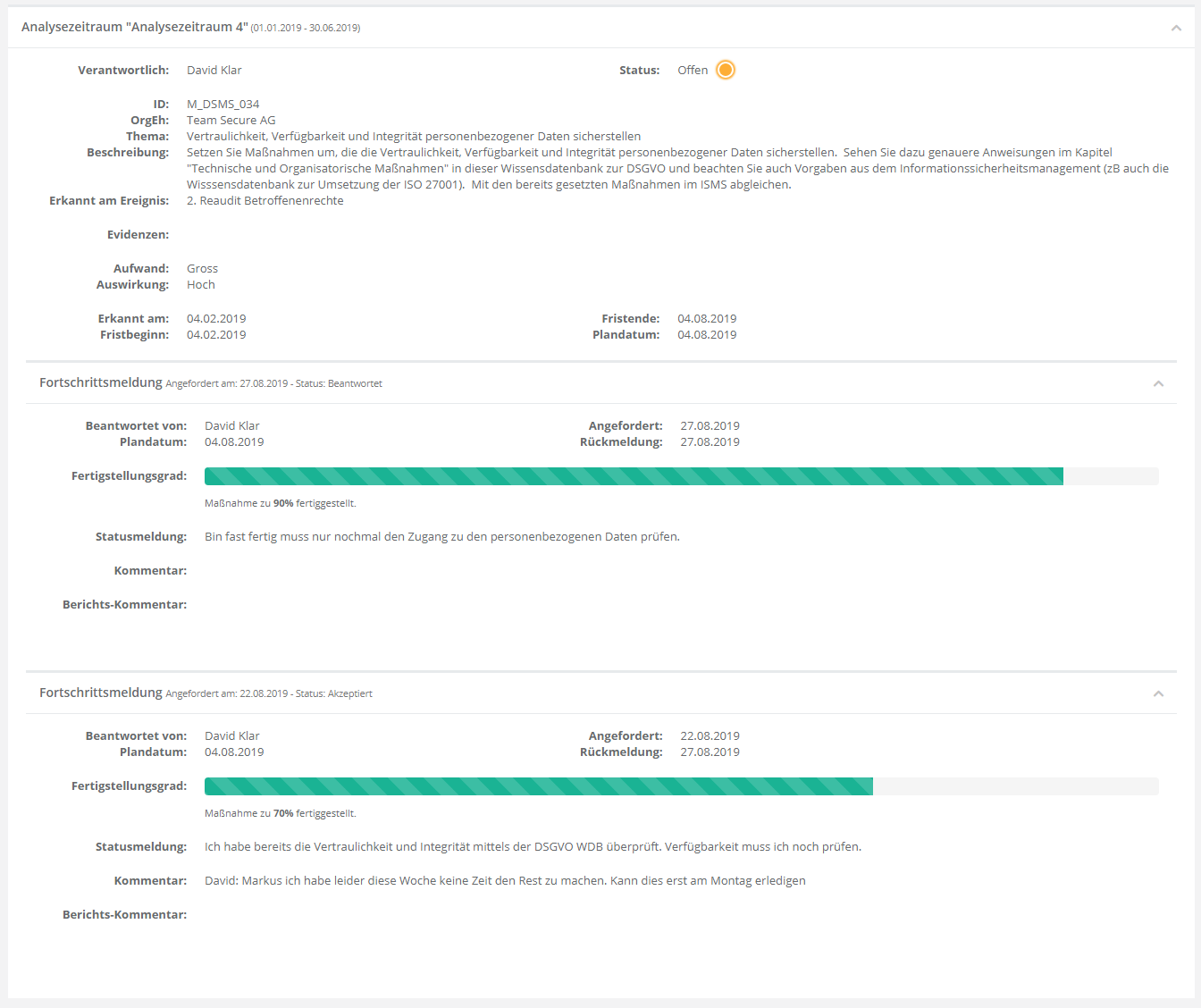Click the "Bin fast fertig" Statusmeldung text
1201x1008 pixels.
tap(441, 536)
